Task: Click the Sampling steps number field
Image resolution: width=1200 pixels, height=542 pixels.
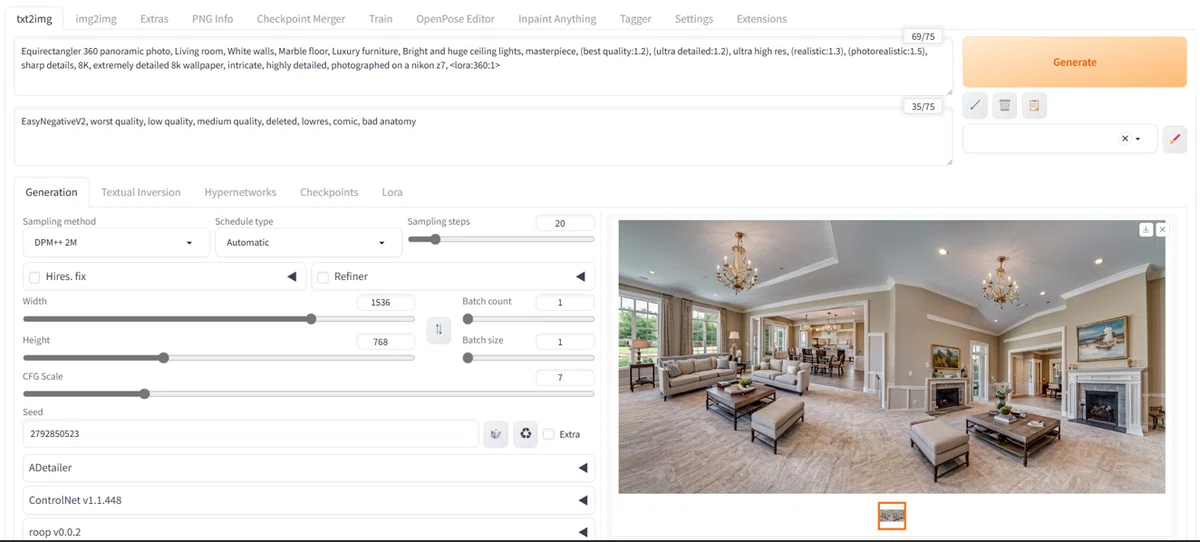Action: tap(565, 223)
